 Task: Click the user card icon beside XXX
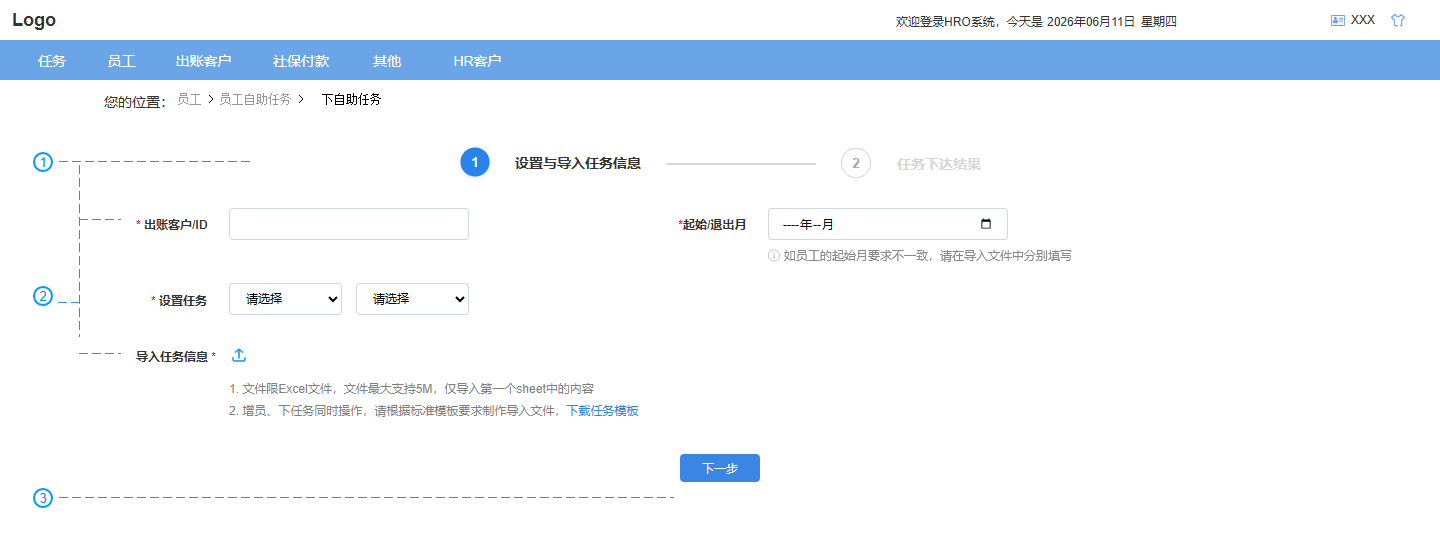pyautogui.click(x=1338, y=20)
